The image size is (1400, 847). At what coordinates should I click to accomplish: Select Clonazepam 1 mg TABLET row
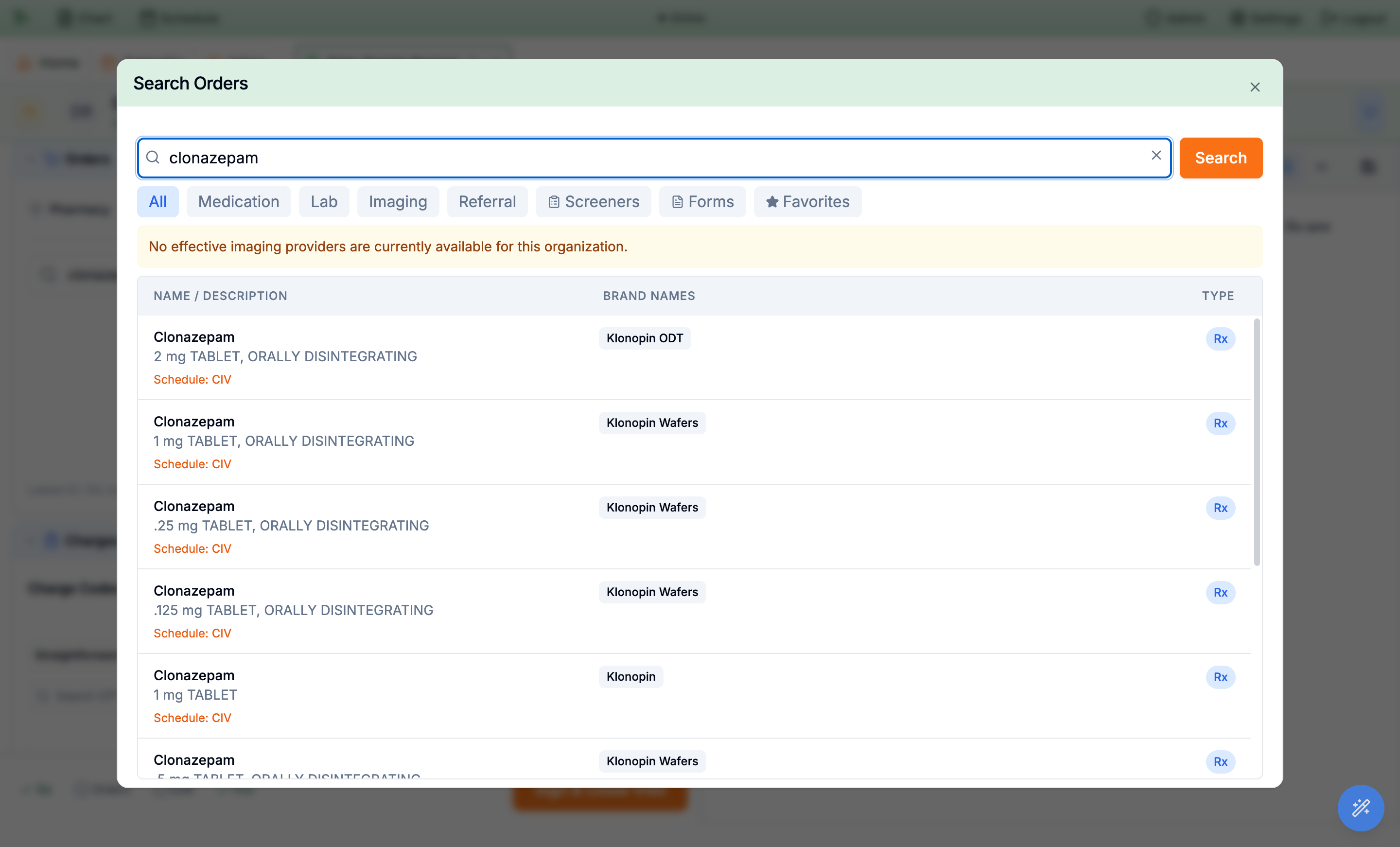coord(694,696)
